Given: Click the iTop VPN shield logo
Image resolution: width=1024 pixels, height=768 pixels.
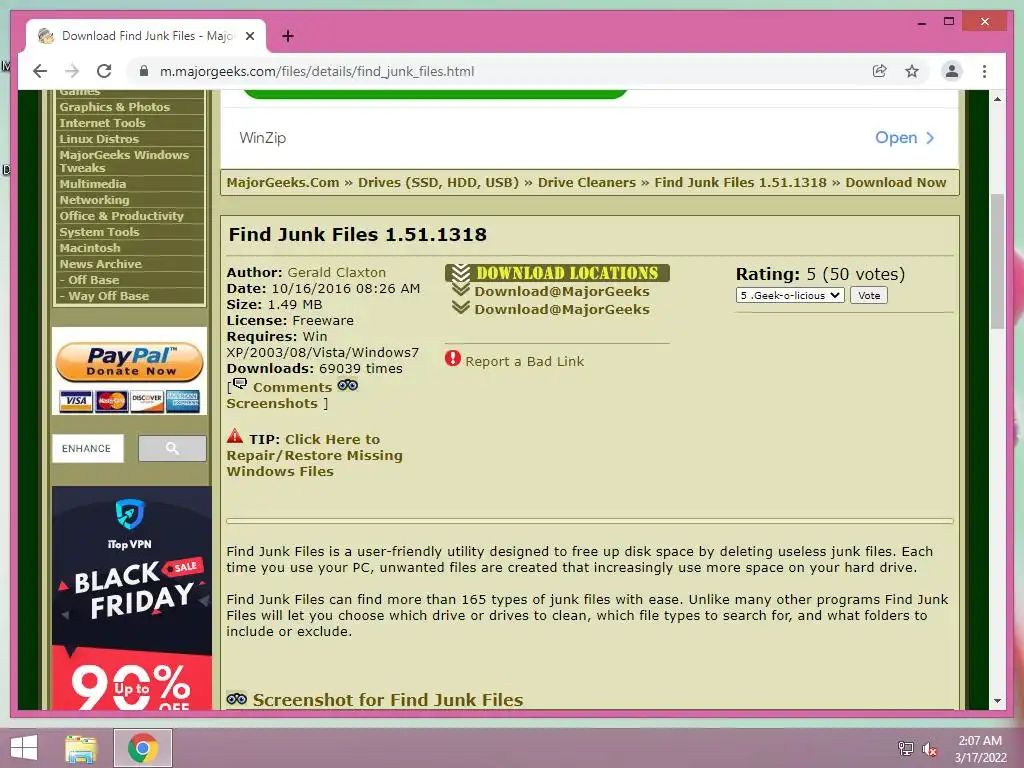Looking at the screenshot, I should [x=129, y=514].
